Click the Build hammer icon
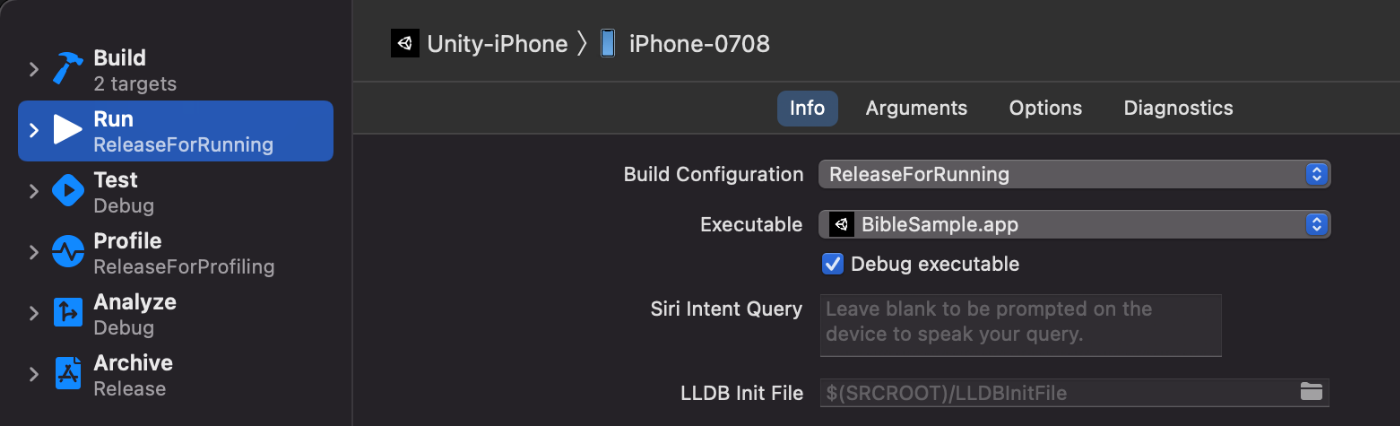The width and height of the screenshot is (1400, 426). 68,70
